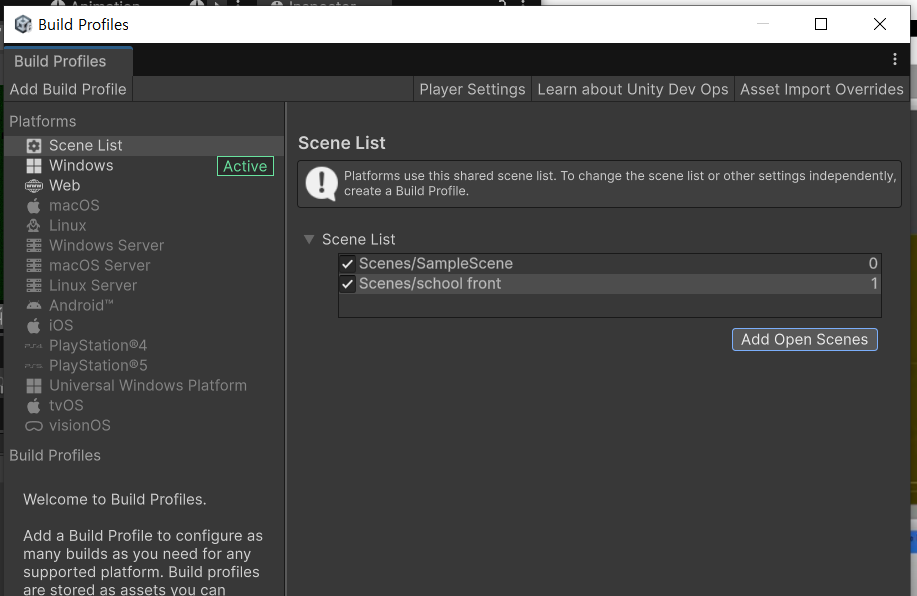This screenshot has height=596, width=917.
Task: Click the Windows Server rack icon
Action: 34,246
